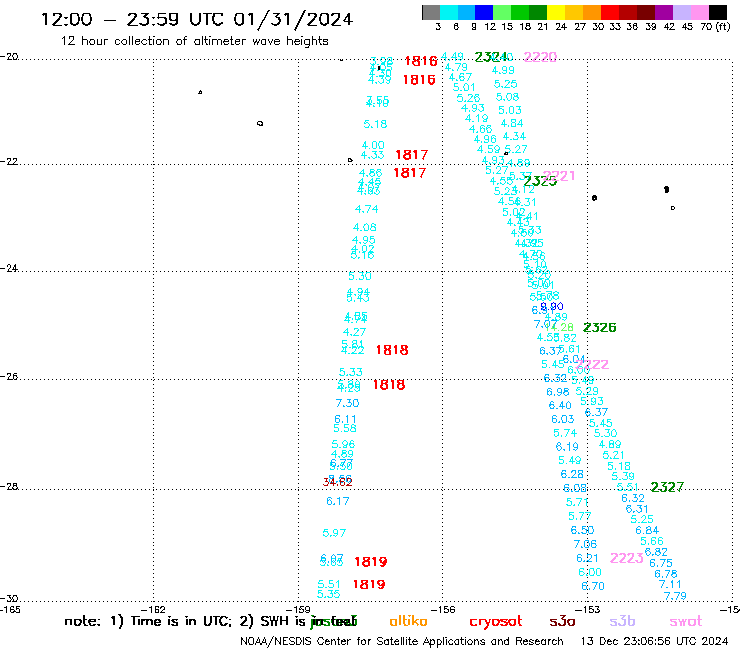Click the wave height value '6.28'

(572, 474)
